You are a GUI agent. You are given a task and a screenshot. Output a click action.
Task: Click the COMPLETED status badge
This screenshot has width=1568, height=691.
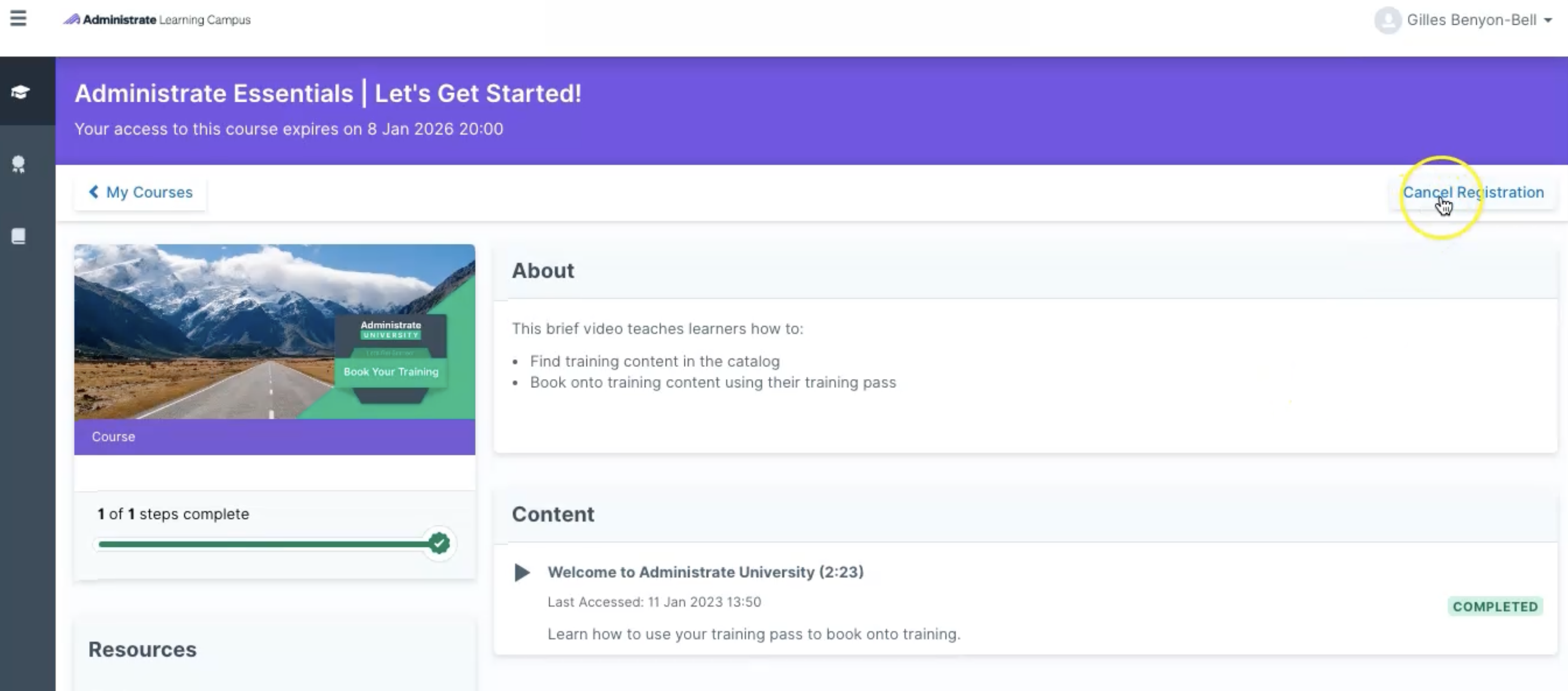pos(1495,606)
